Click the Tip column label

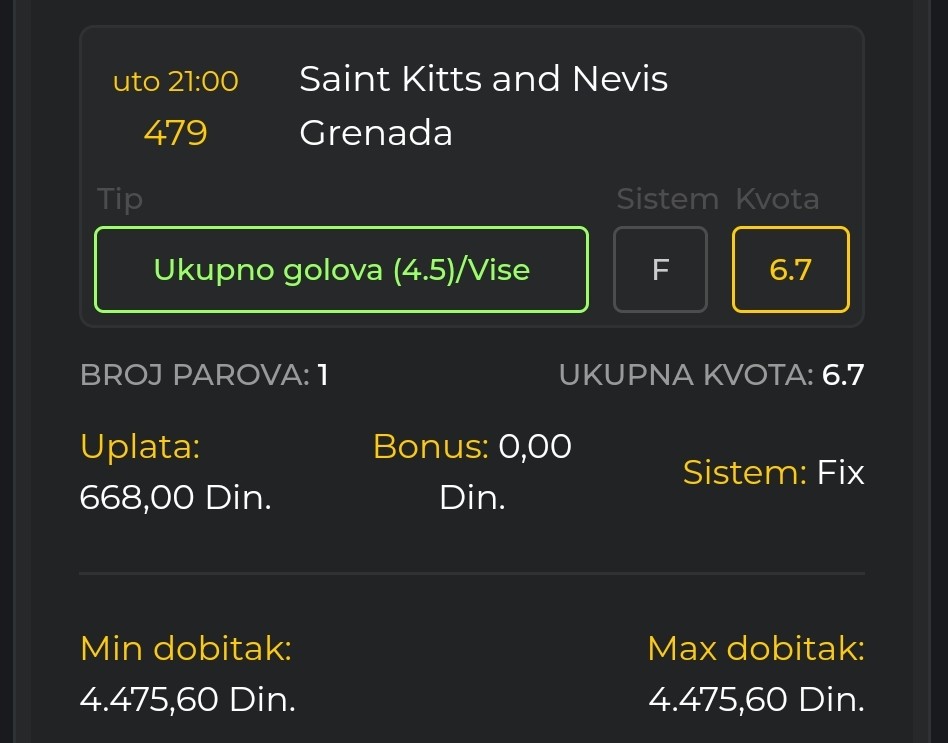[x=120, y=199]
